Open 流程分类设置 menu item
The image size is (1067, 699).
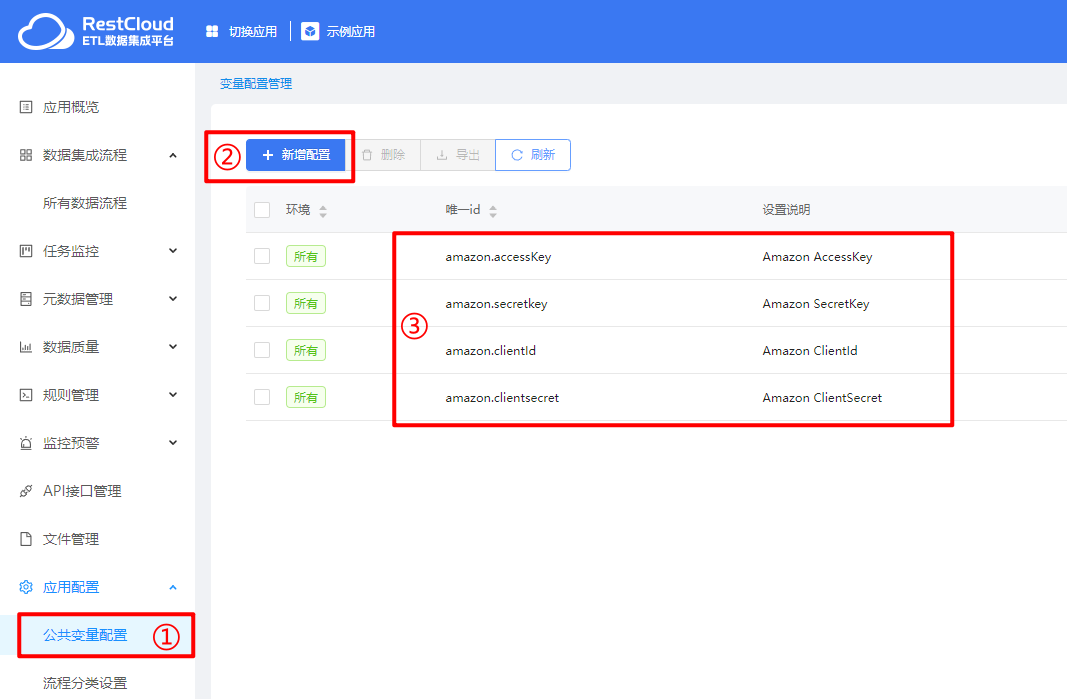(x=85, y=683)
